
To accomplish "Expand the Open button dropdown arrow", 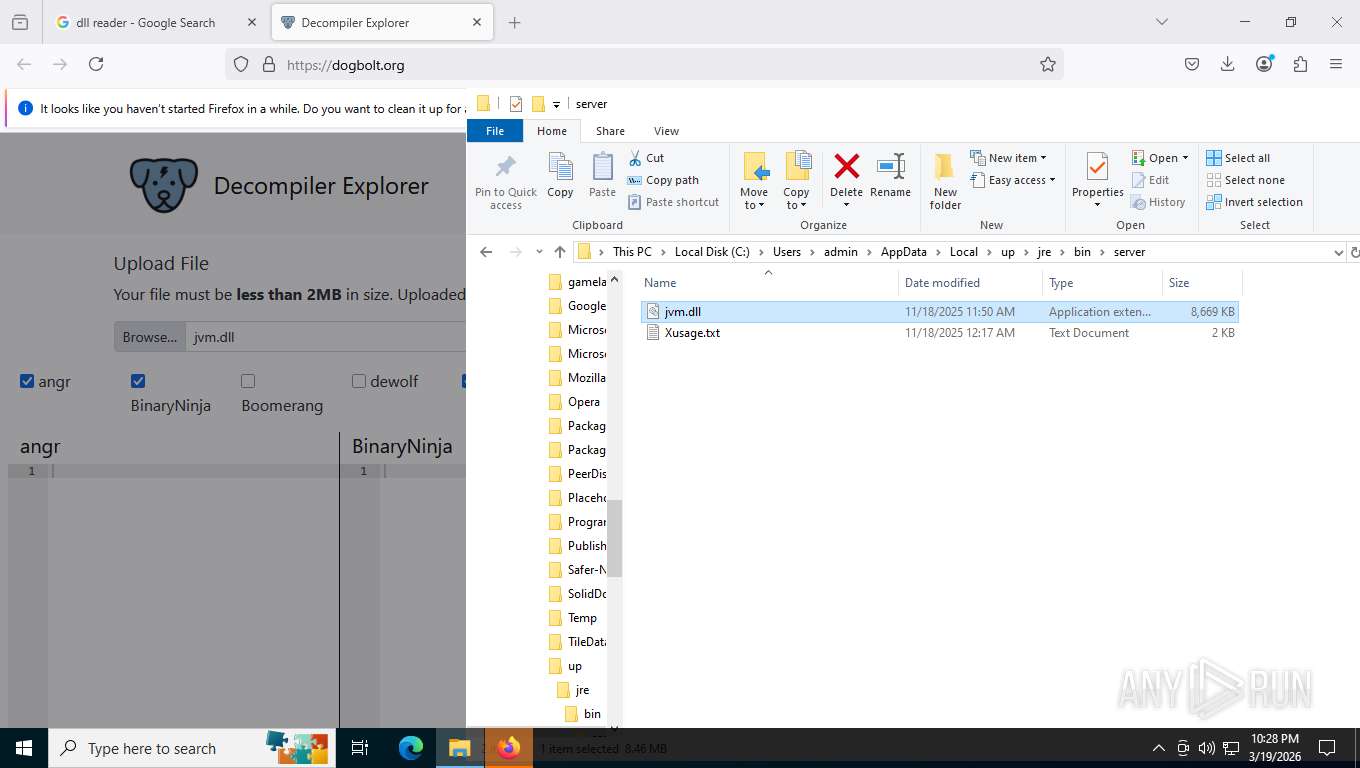I will pos(1185,158).
